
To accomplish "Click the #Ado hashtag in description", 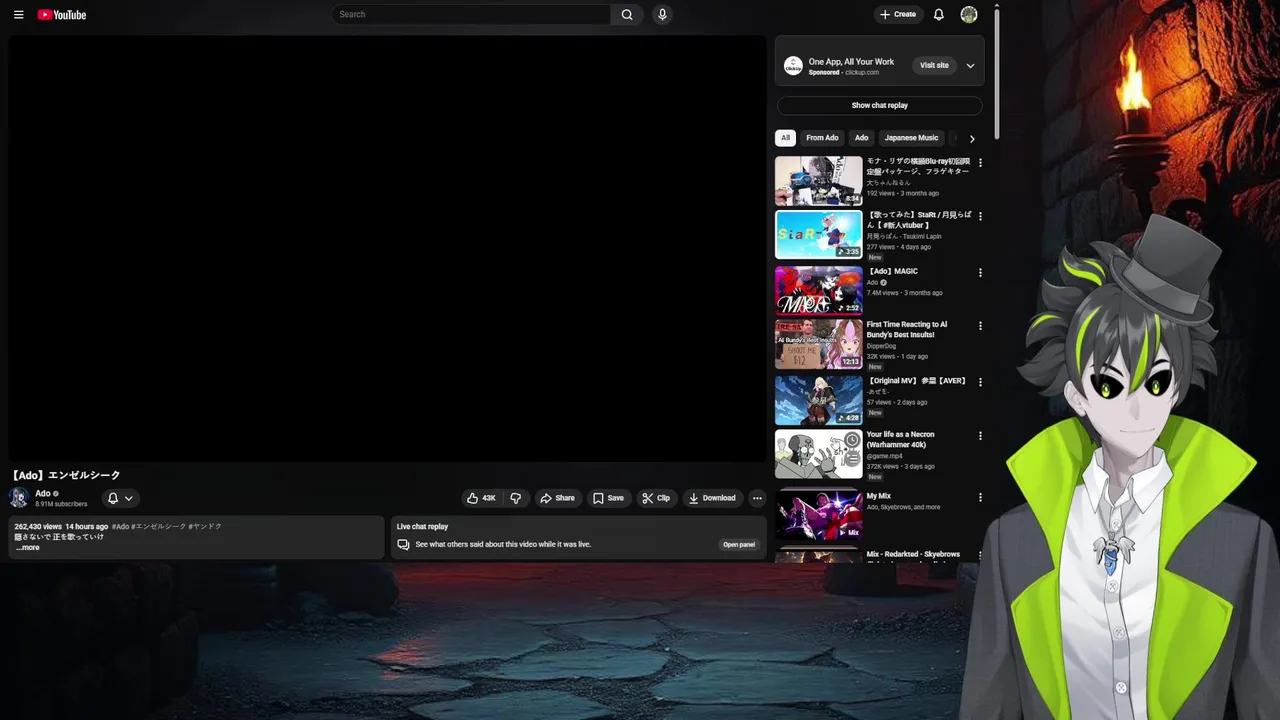I will [x=120, y=526].
